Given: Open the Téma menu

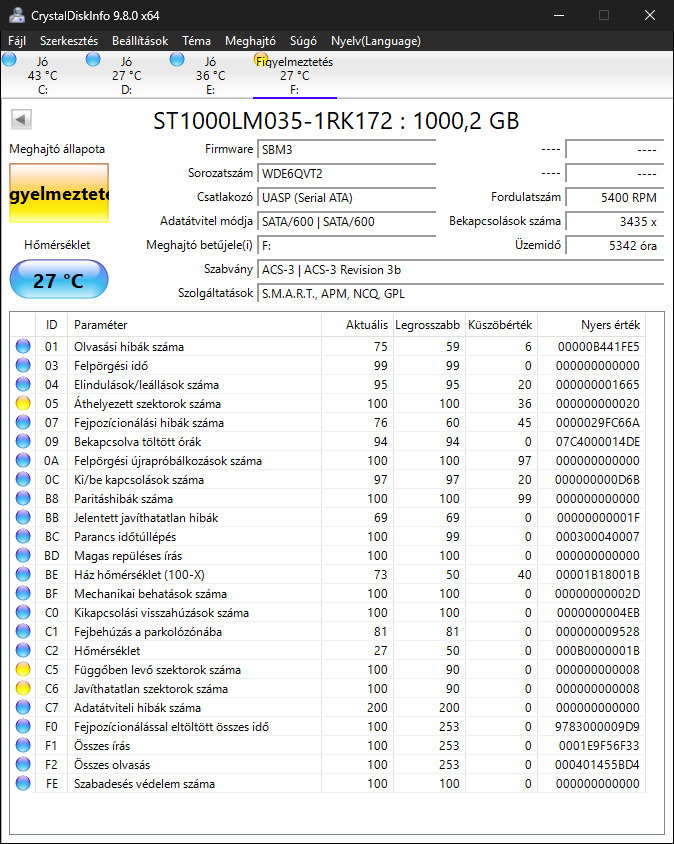Looking at the screenshot, I should click(x=196, y=41).
